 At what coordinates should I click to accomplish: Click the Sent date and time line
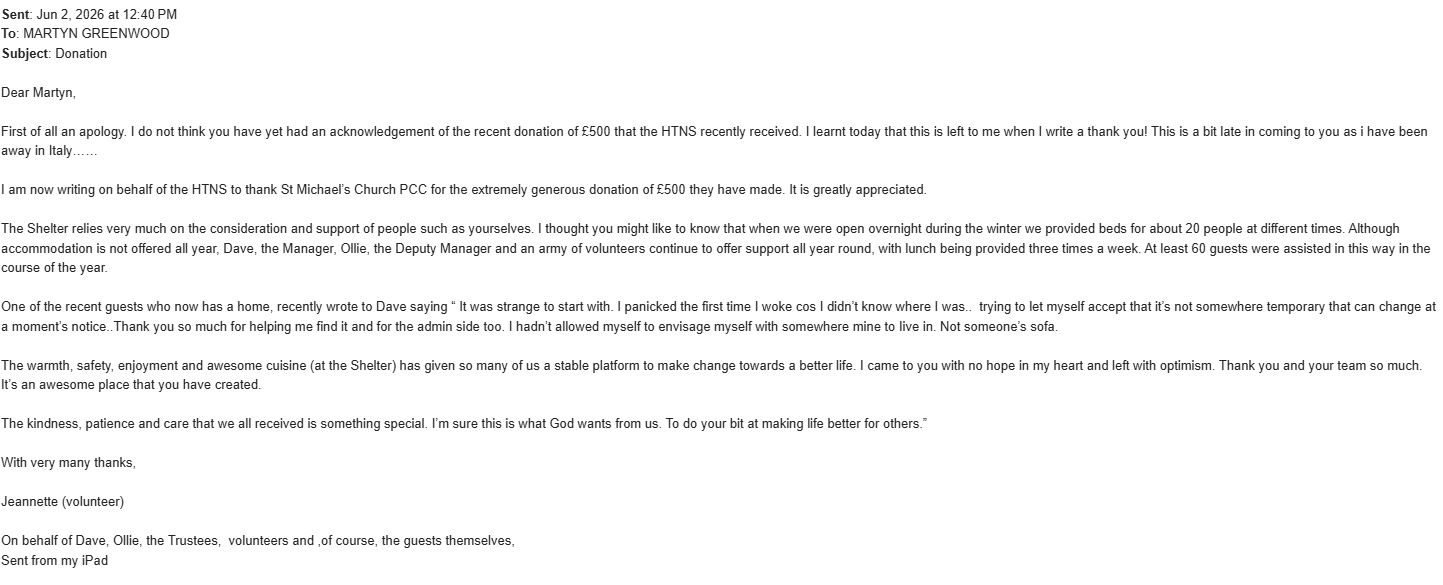click(90, 14)
